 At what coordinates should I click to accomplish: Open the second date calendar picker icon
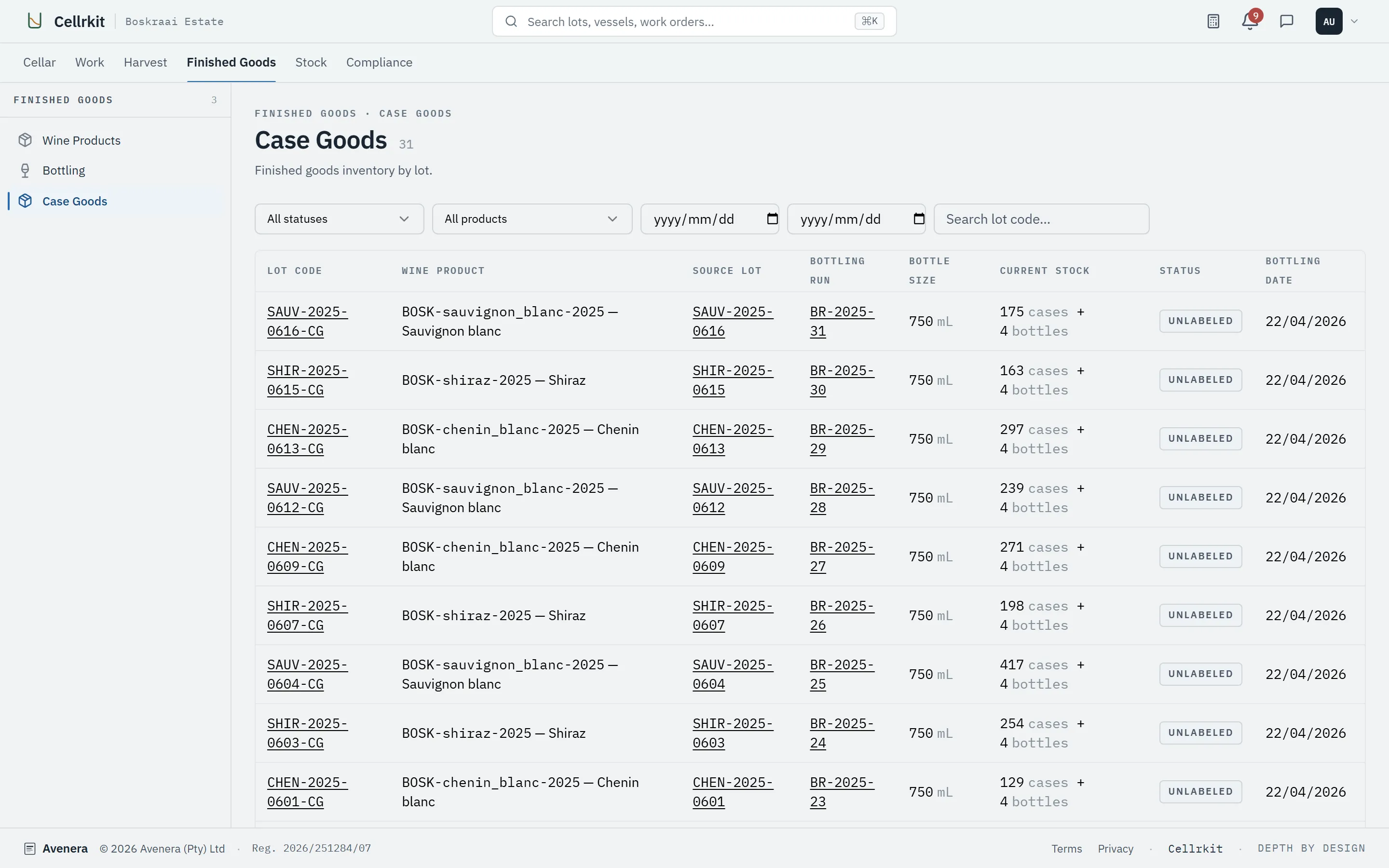pyautogui.click(x=919, y=219)
